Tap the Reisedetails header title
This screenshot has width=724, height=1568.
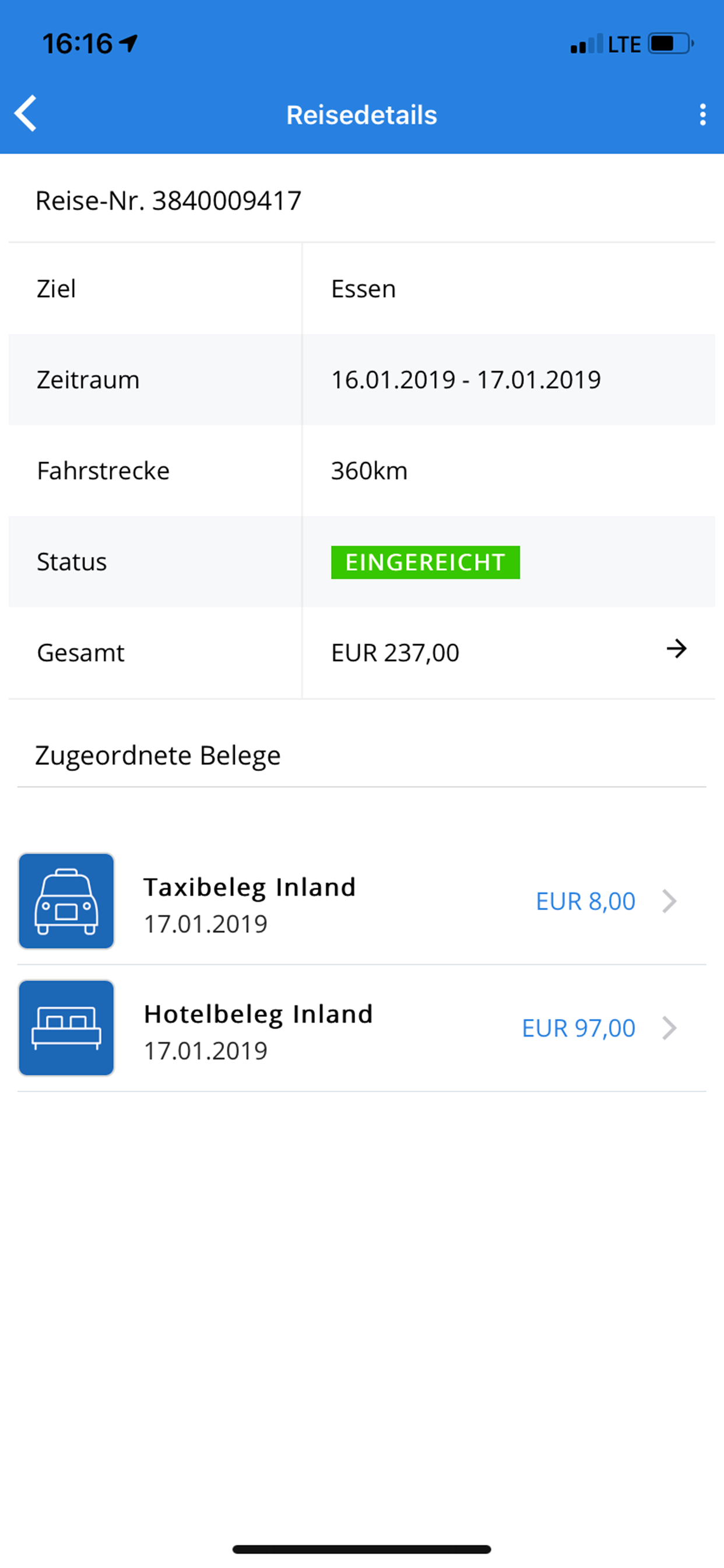(361, 115)
